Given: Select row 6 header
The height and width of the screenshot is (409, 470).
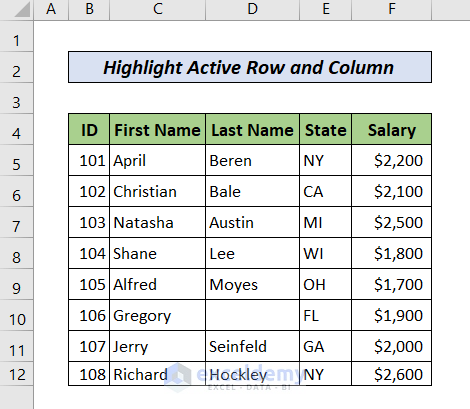Looking at the screenshot, I should click(16, 191).
